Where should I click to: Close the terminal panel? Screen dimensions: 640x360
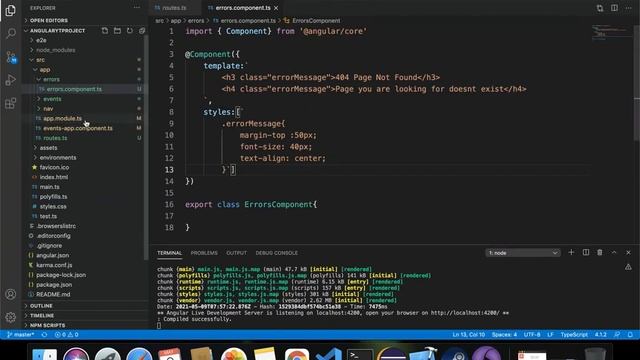point(628,253)
